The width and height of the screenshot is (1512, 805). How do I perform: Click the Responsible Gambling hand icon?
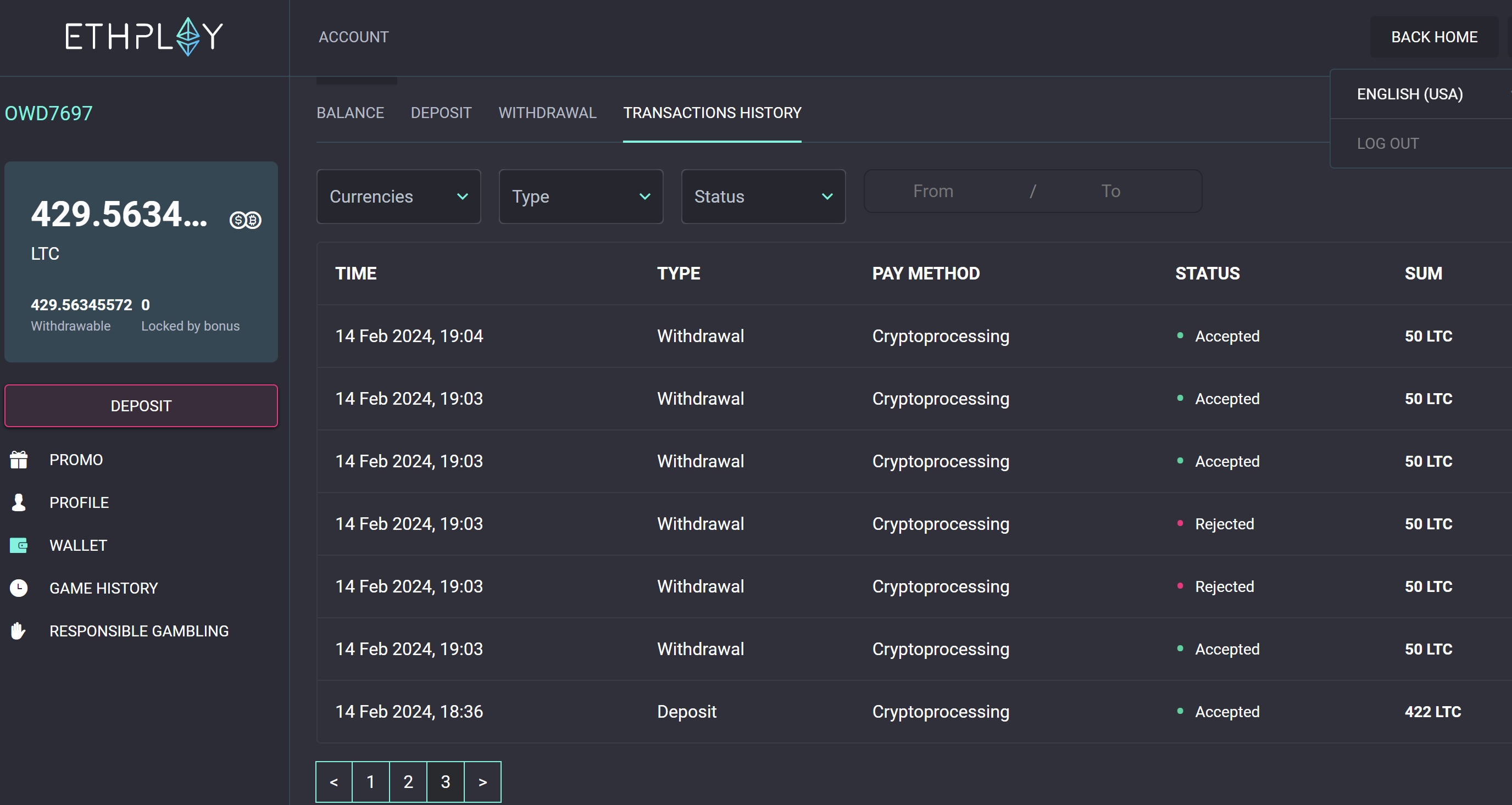click(19, 631)
